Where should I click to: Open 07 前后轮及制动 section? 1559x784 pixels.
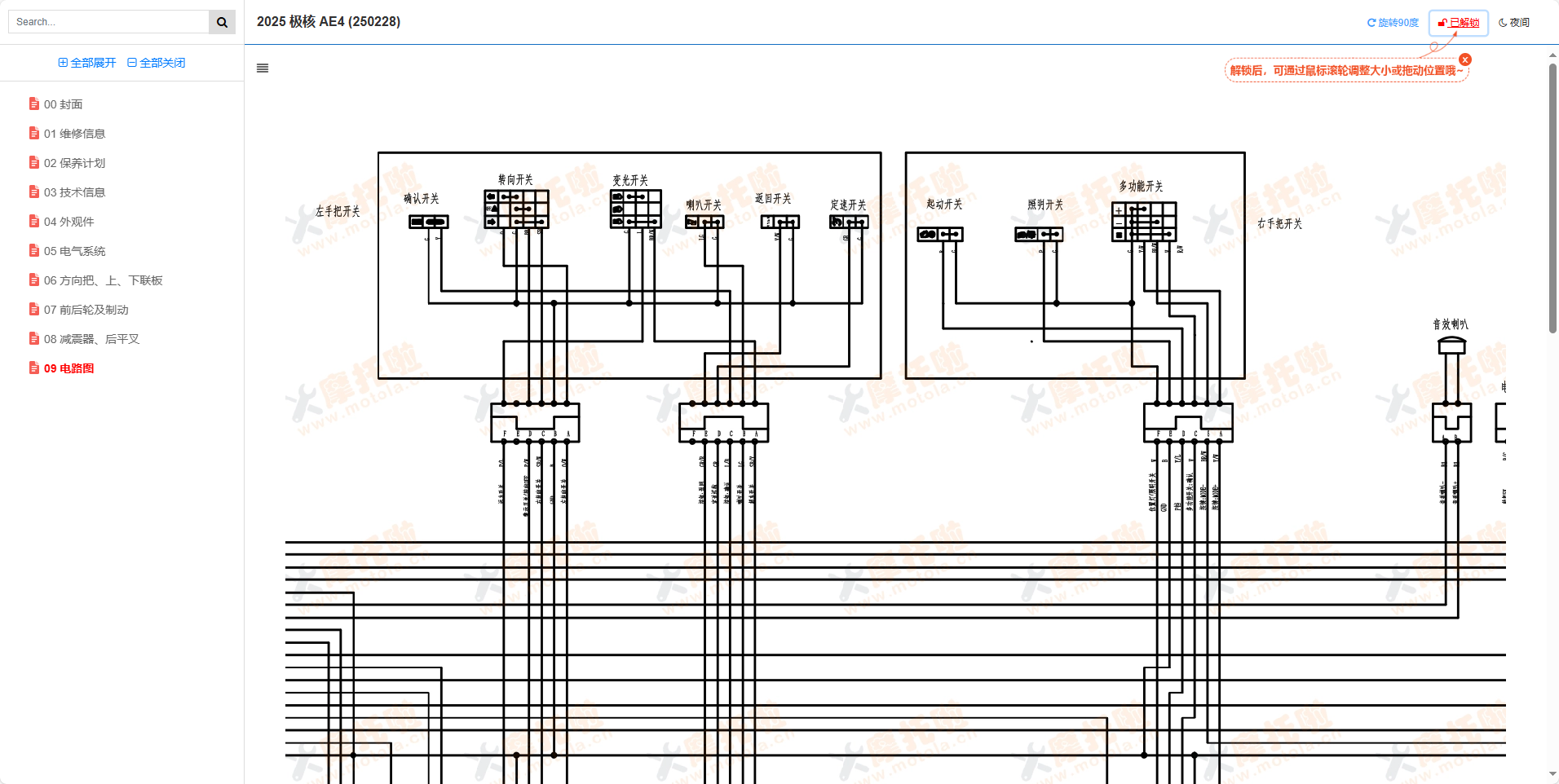click(x=86, y=310)
